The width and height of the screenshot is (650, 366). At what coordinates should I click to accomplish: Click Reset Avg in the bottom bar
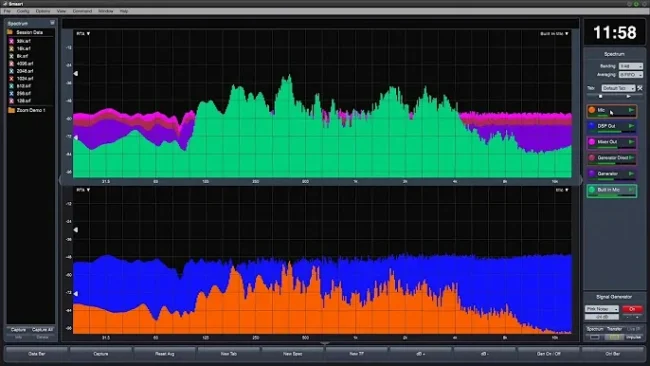[165, 354]
